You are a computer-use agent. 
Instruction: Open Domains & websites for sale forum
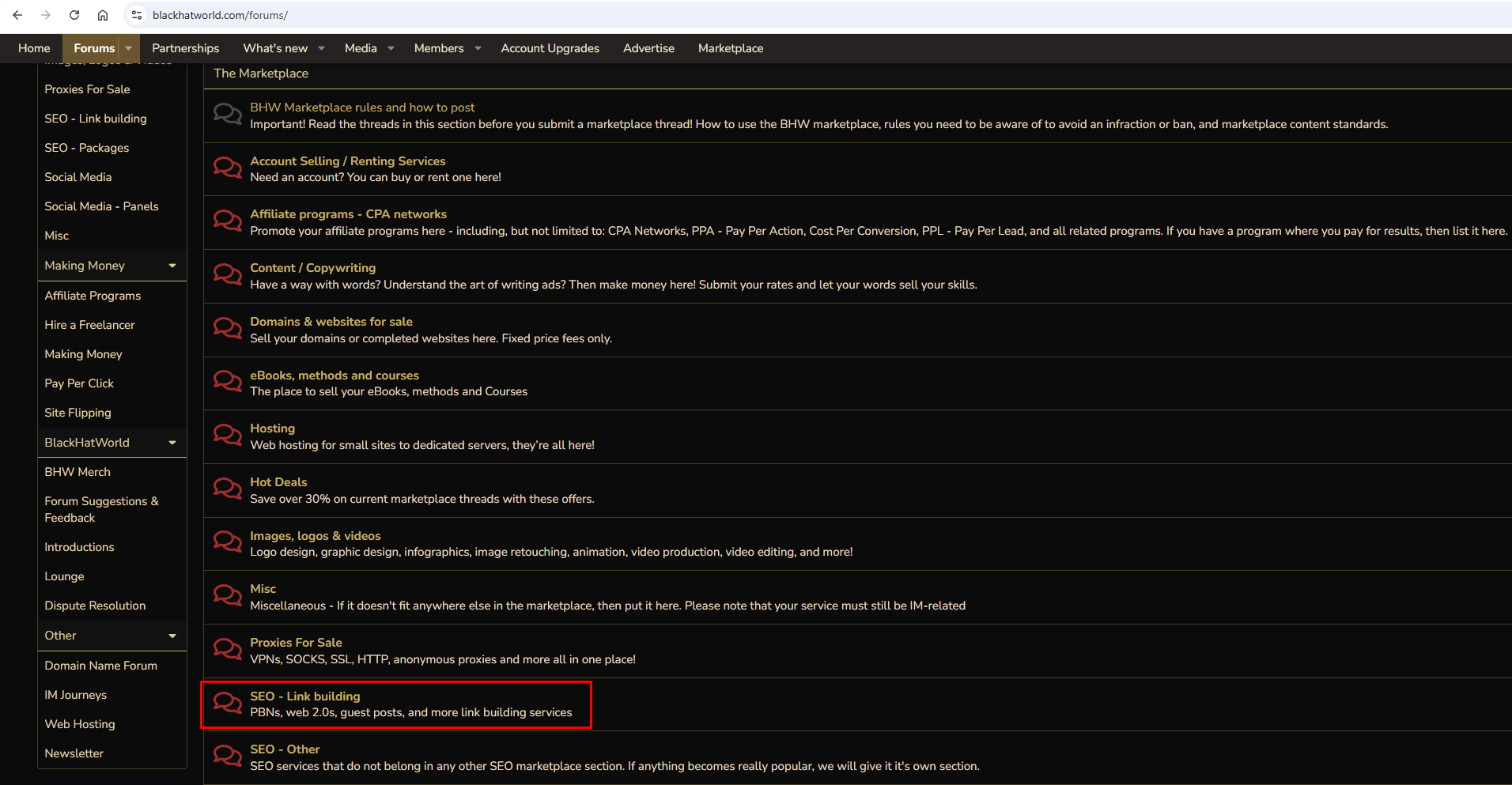click(x=331, y=322)
